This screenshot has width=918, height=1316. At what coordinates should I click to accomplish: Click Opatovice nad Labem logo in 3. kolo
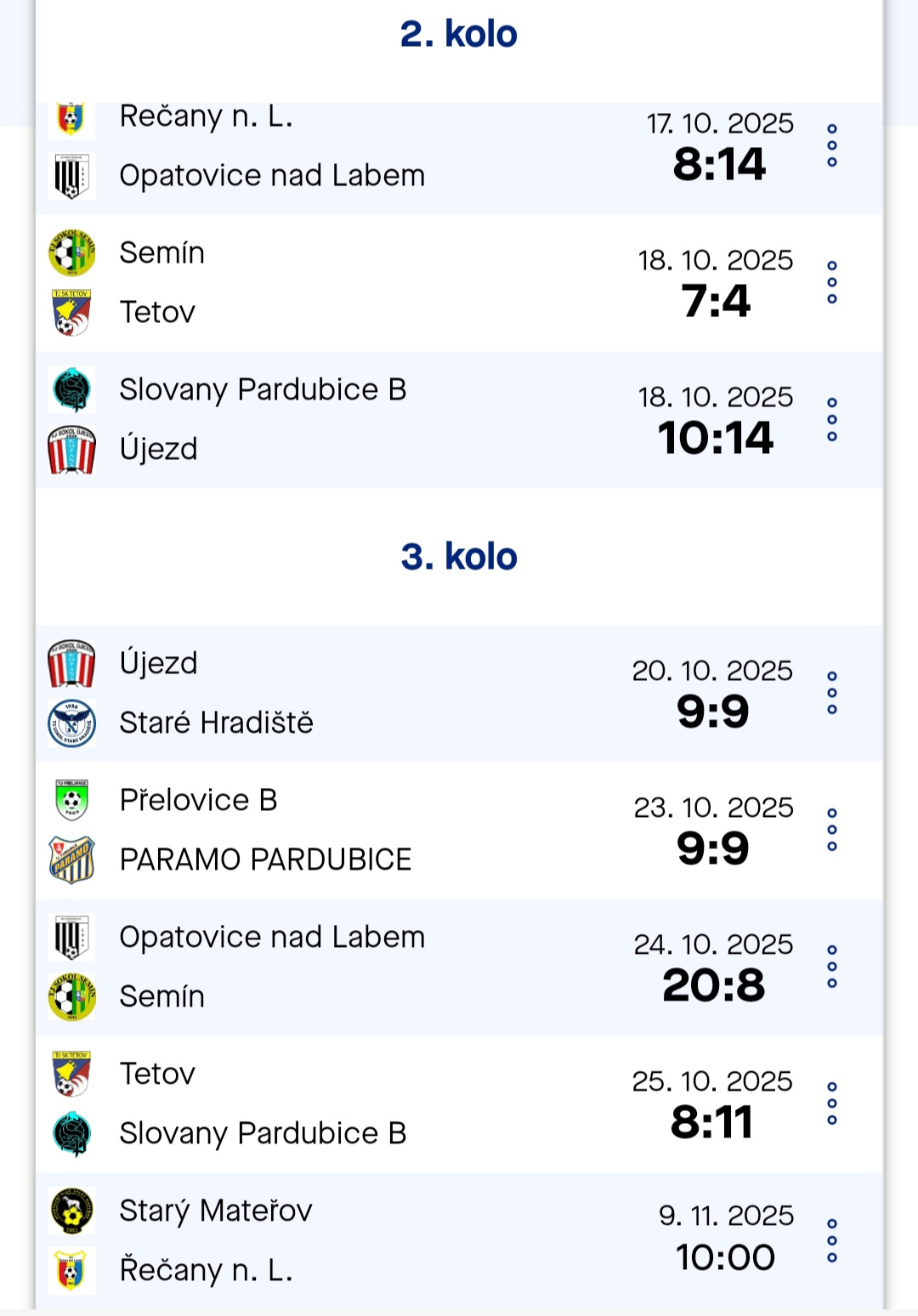71,937
